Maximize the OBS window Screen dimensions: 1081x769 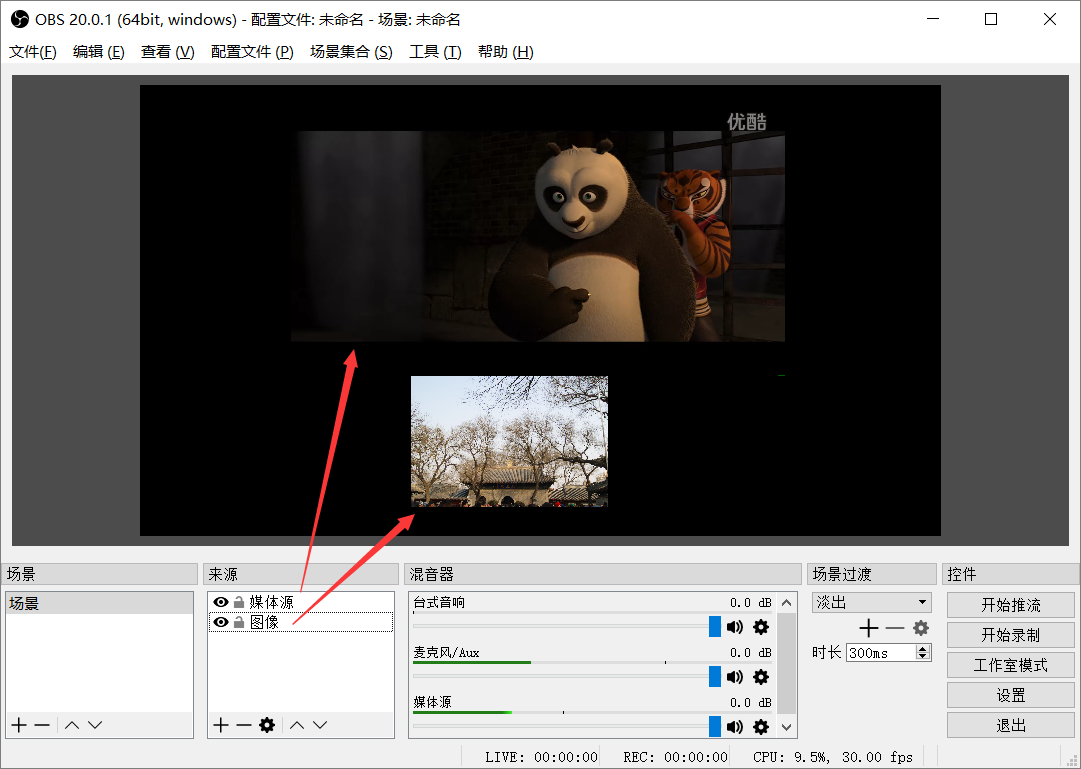[x=991, y=19]
